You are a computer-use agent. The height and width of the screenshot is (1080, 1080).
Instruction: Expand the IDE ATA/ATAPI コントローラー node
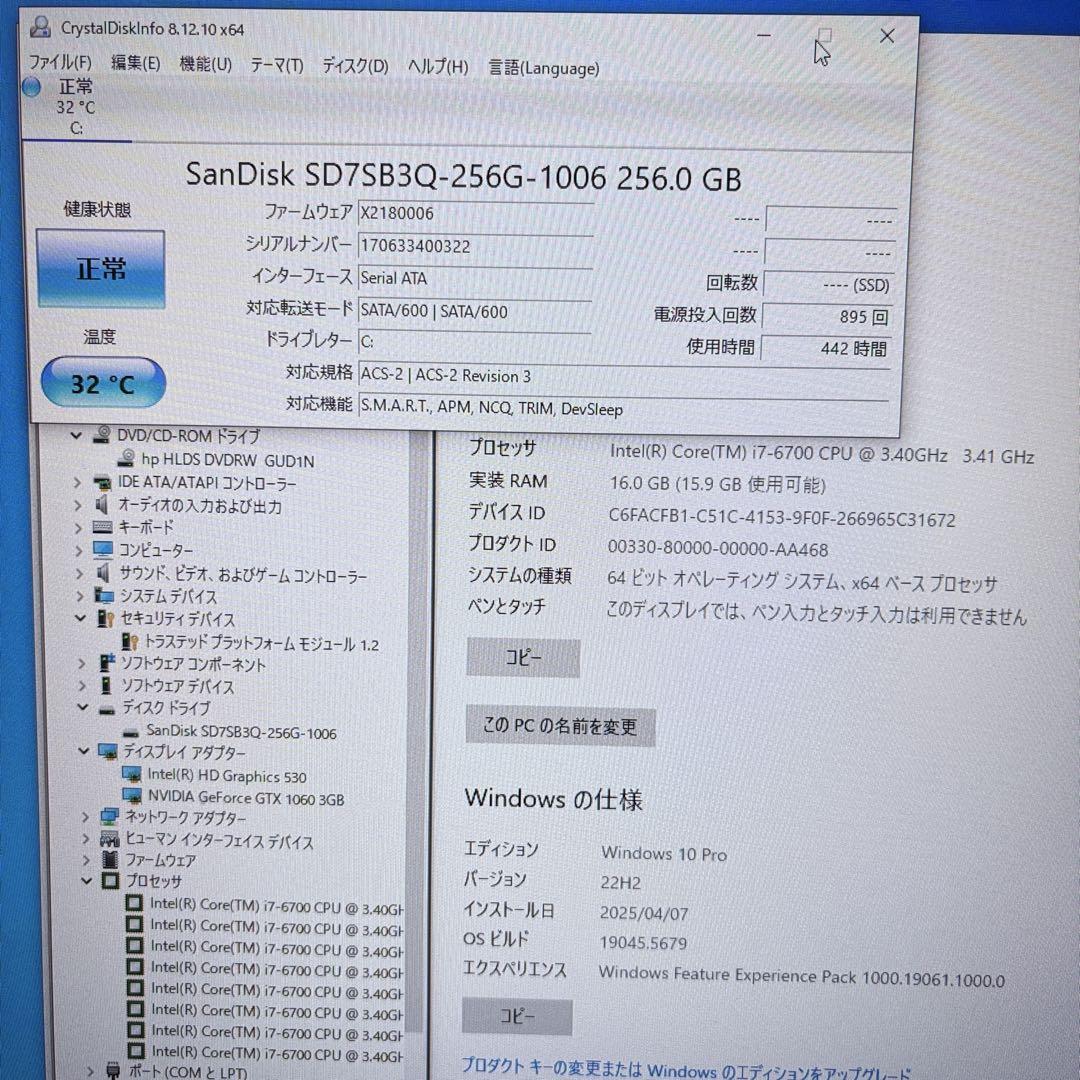point(77,483)
